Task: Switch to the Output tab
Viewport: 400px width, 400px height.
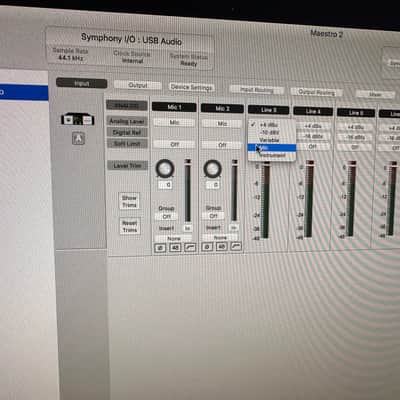Action: coord(138,85)
